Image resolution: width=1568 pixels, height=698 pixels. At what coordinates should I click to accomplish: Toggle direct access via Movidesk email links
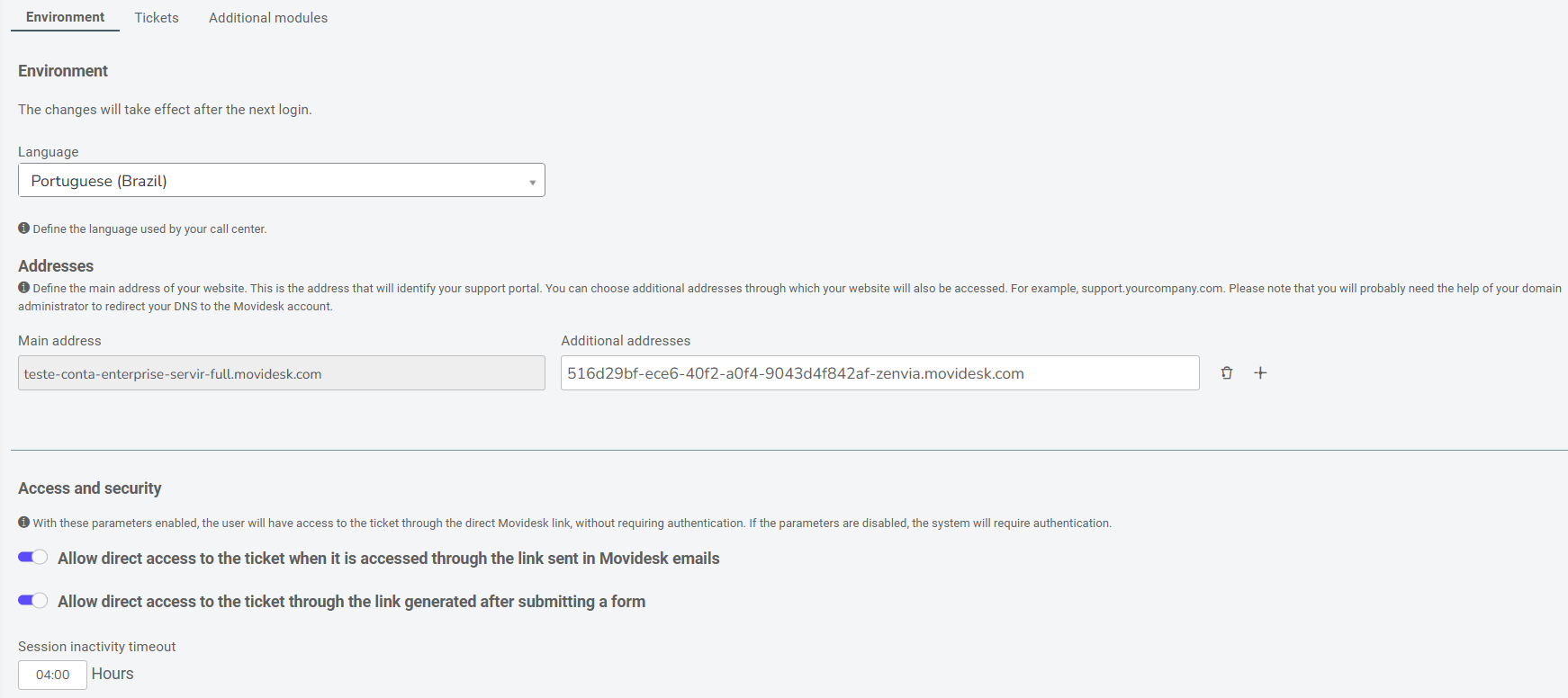tap(33, 558)
